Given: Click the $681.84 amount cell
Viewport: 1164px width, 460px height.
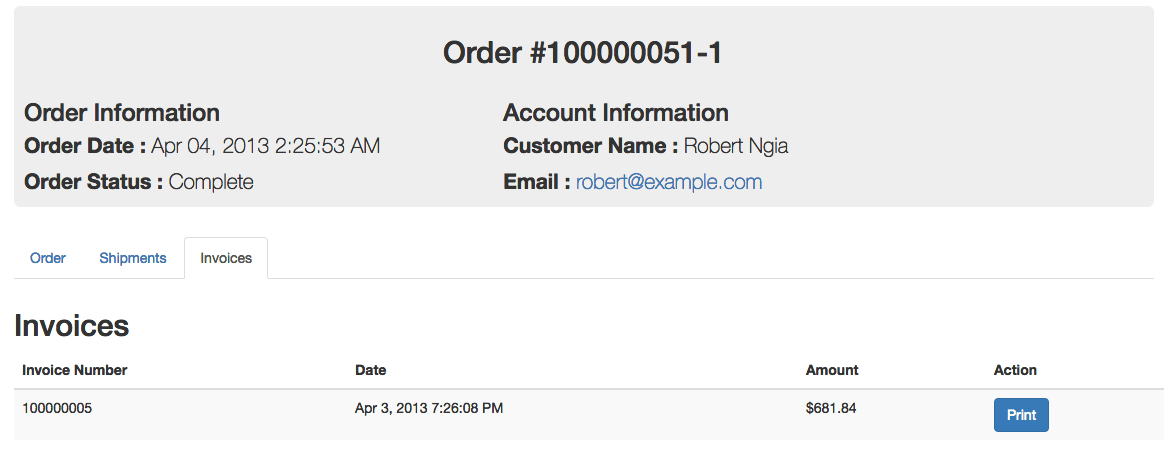Looking at the screenshot, I should tap(831, 408).
